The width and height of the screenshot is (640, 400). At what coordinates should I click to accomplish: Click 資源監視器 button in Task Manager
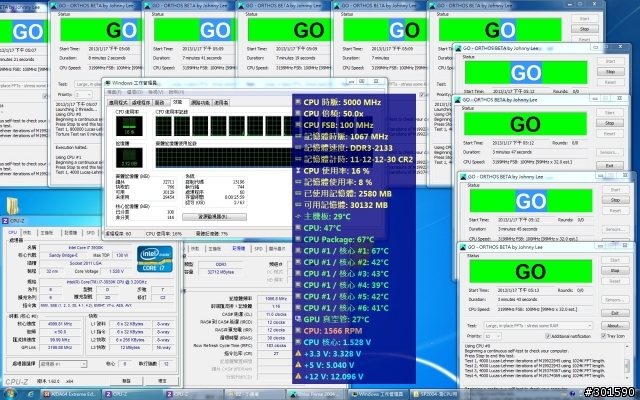click(x=214, y=217)
